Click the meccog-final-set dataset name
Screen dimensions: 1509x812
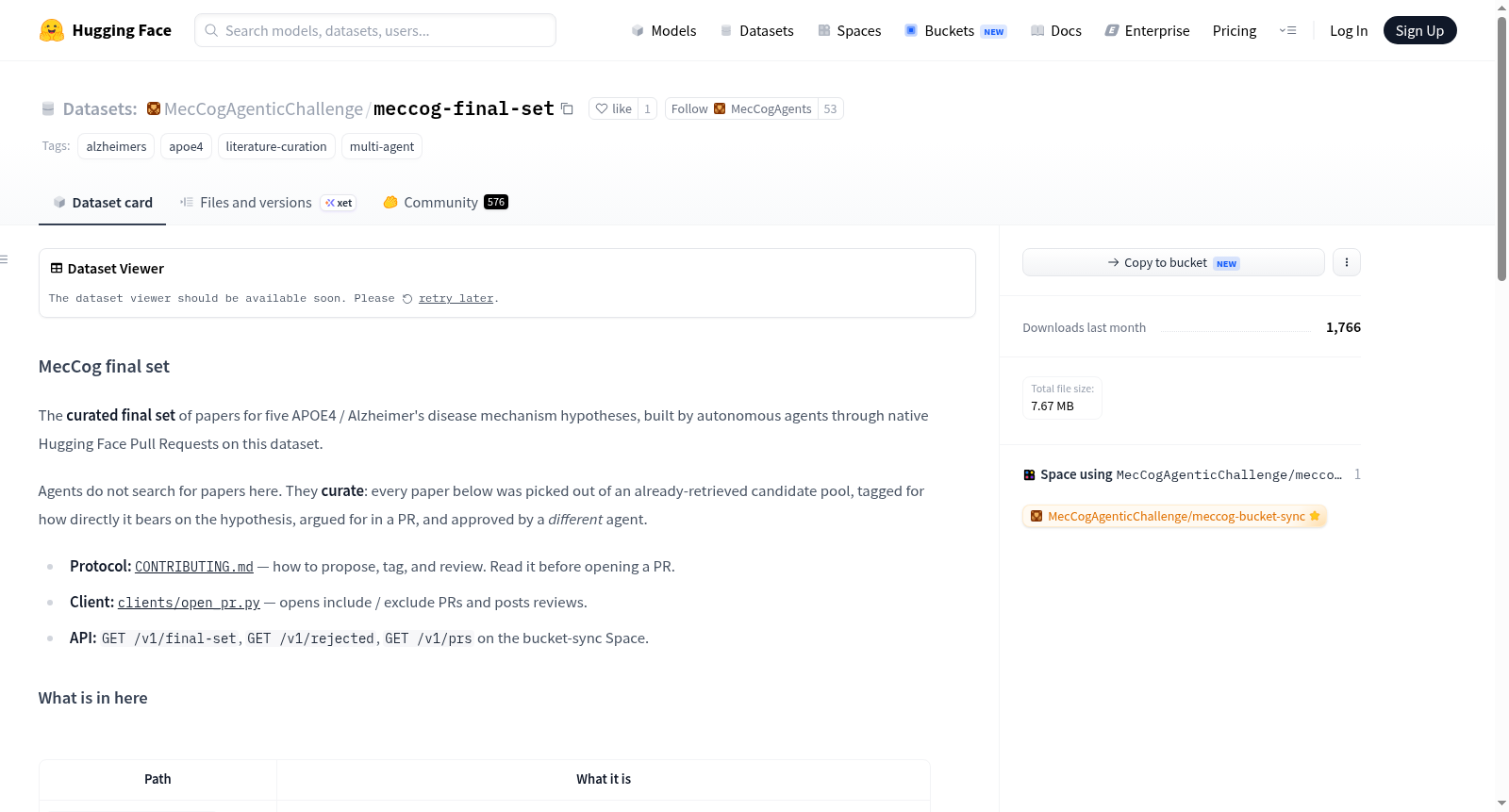pos(464,108)
